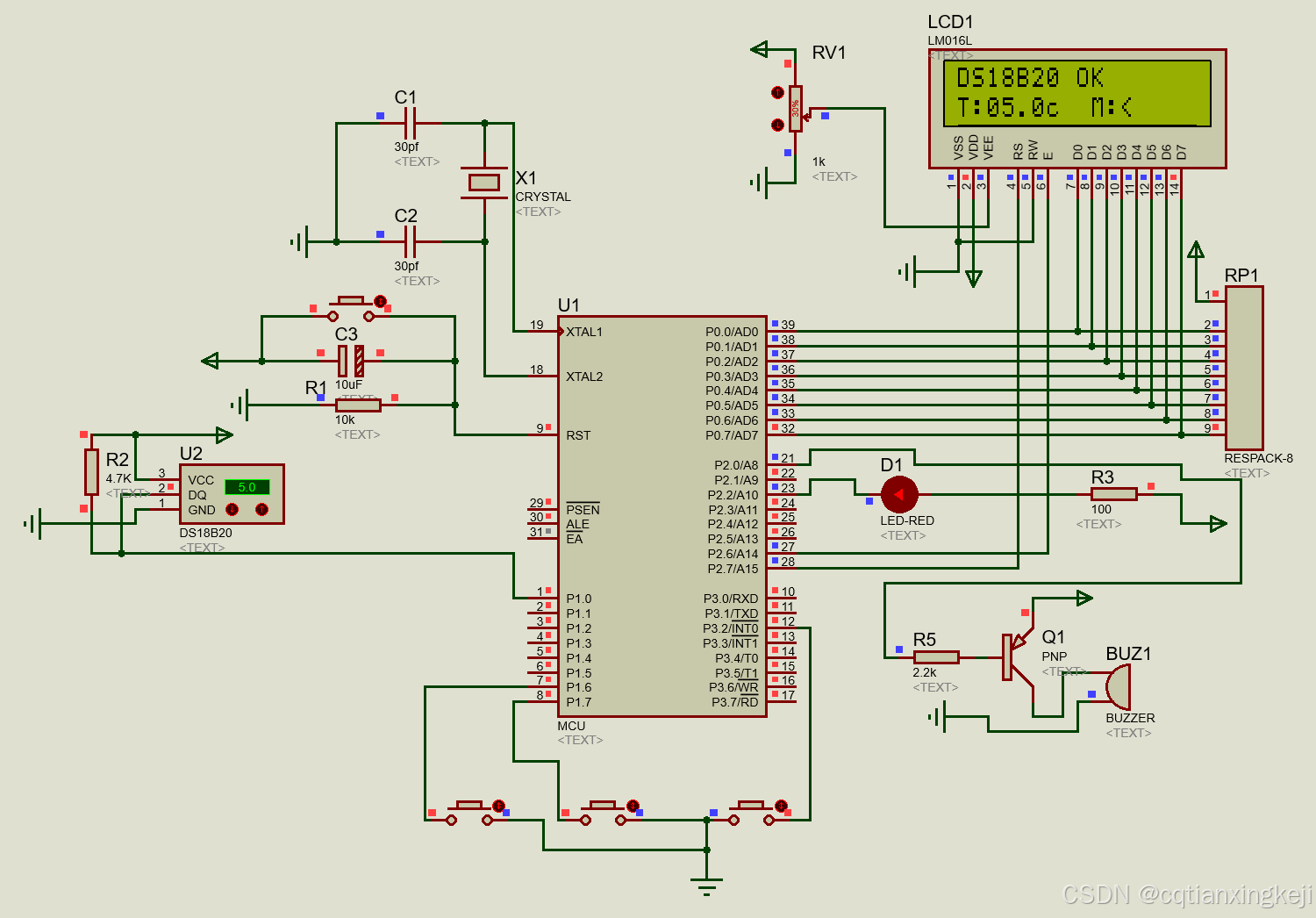The width and height of the screenshot is (1316, 918).
Task: Increase RV1 with its upper red button
Action: pyautogui.click(x=777, y=92)
